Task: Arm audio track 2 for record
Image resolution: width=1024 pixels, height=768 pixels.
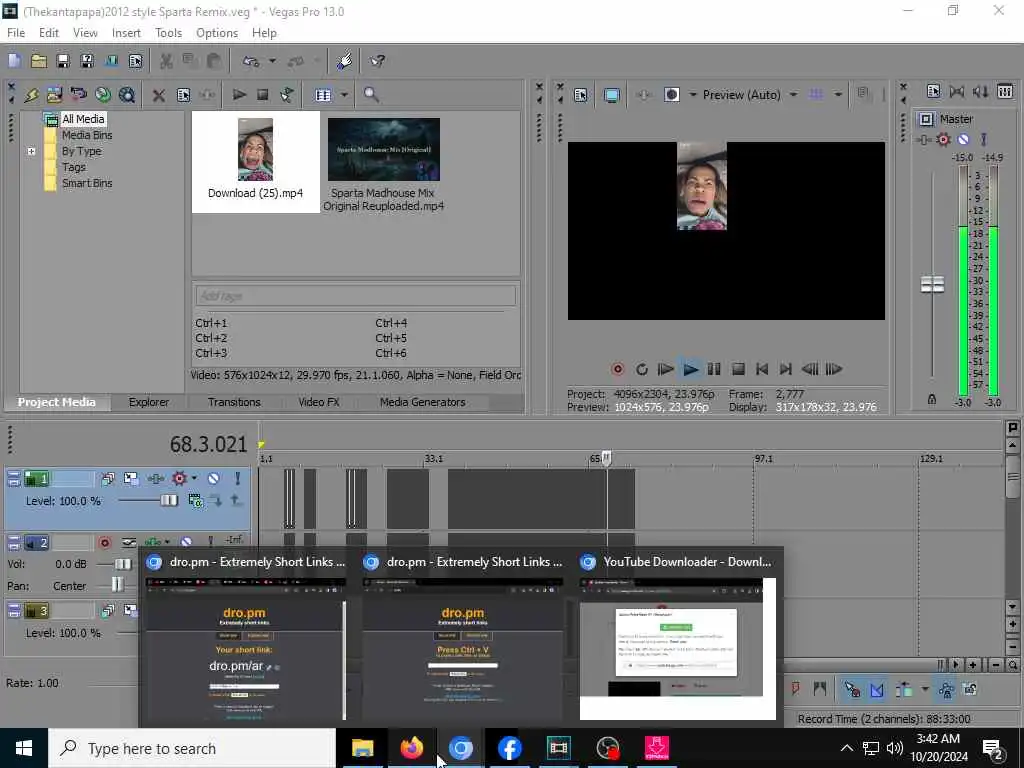Action: 104,543
